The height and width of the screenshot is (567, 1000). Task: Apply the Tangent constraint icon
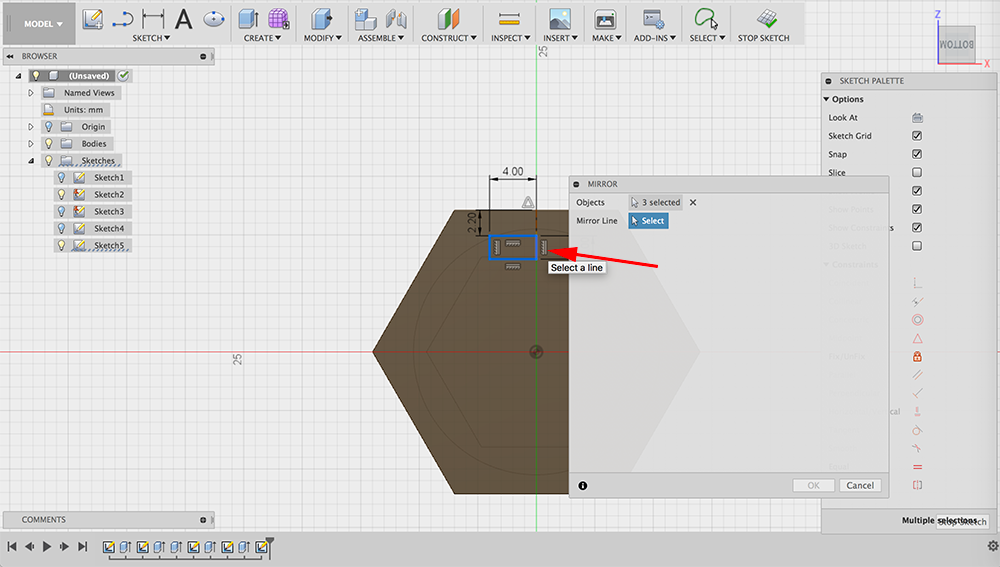(x=917, y=430)
